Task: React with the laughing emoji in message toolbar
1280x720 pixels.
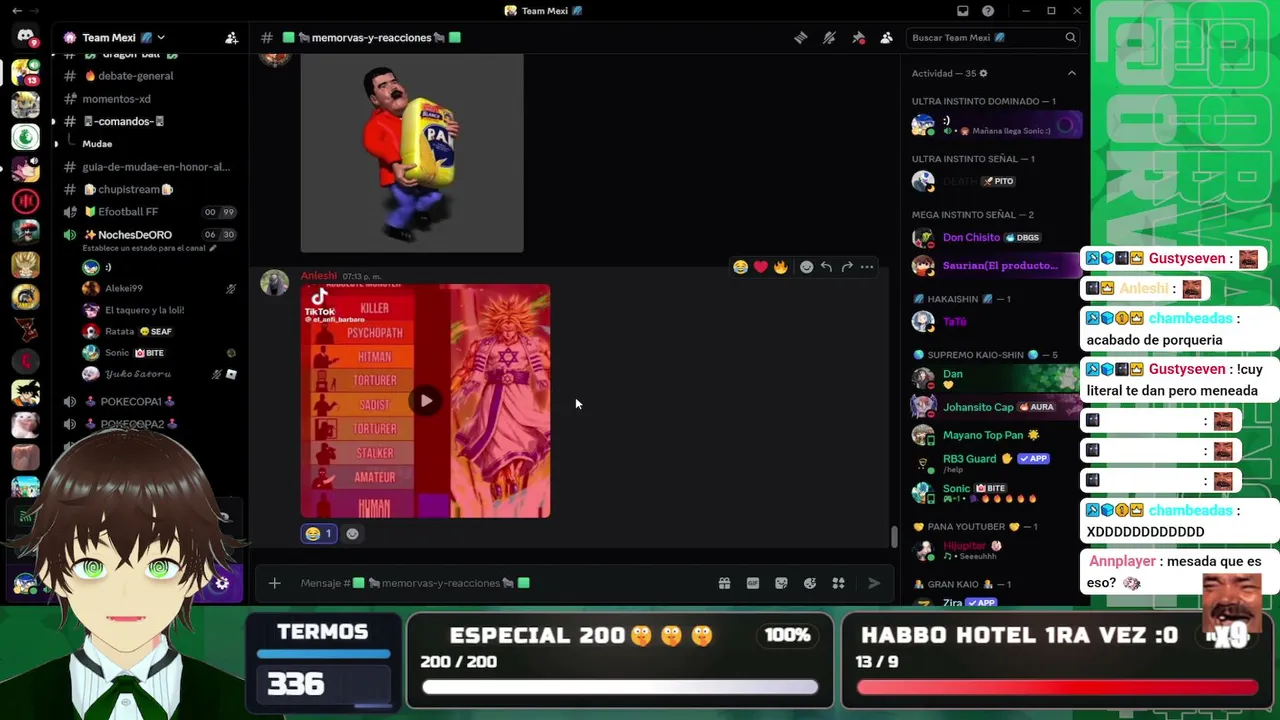Action: tap(740, 267)
